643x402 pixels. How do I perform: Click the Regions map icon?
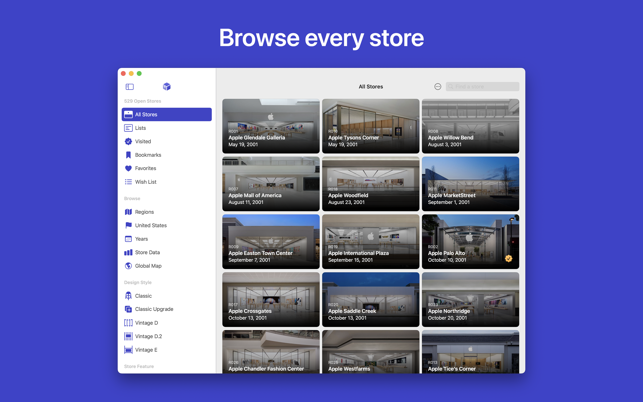pos(128,212)
